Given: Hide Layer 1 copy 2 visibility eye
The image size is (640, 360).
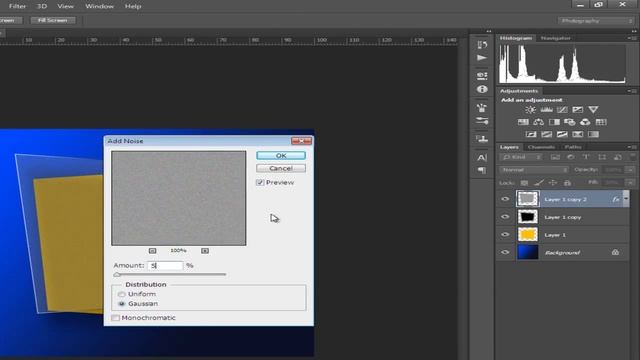Looking at the screenshot, I should click(505, 199).
